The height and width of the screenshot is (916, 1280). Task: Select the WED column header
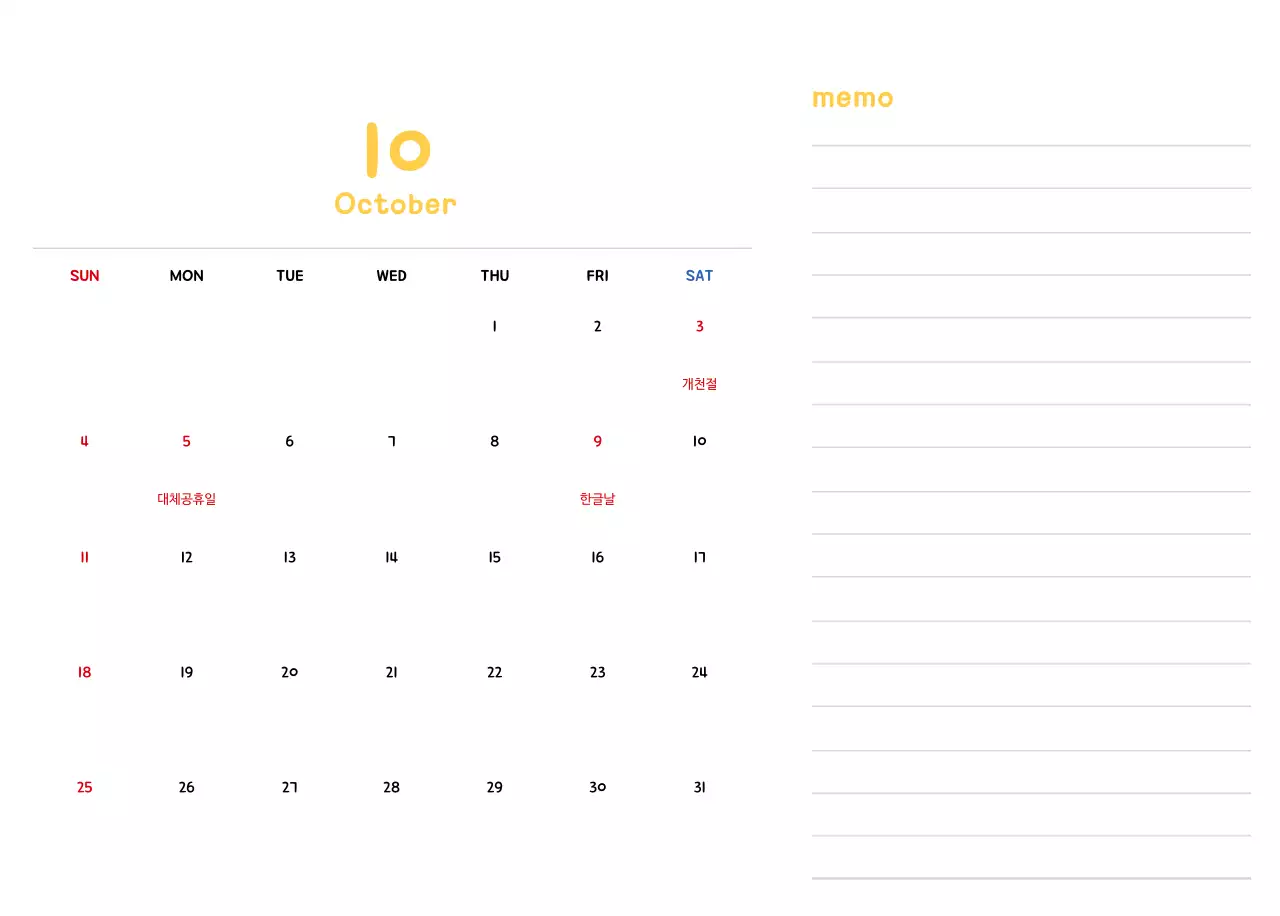click(391, 276)
